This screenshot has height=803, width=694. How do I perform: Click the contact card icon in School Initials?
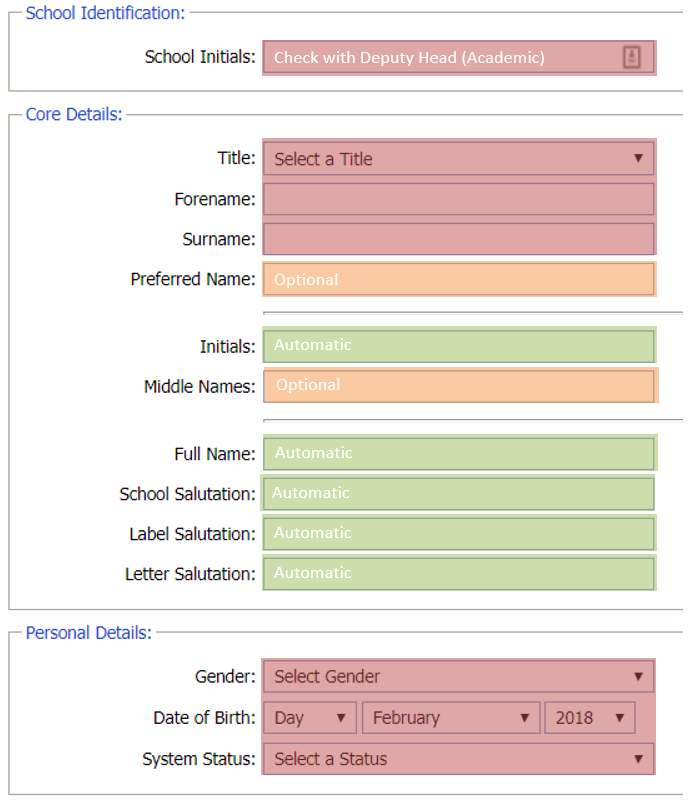pyautogui.click(x=631, y=57)
